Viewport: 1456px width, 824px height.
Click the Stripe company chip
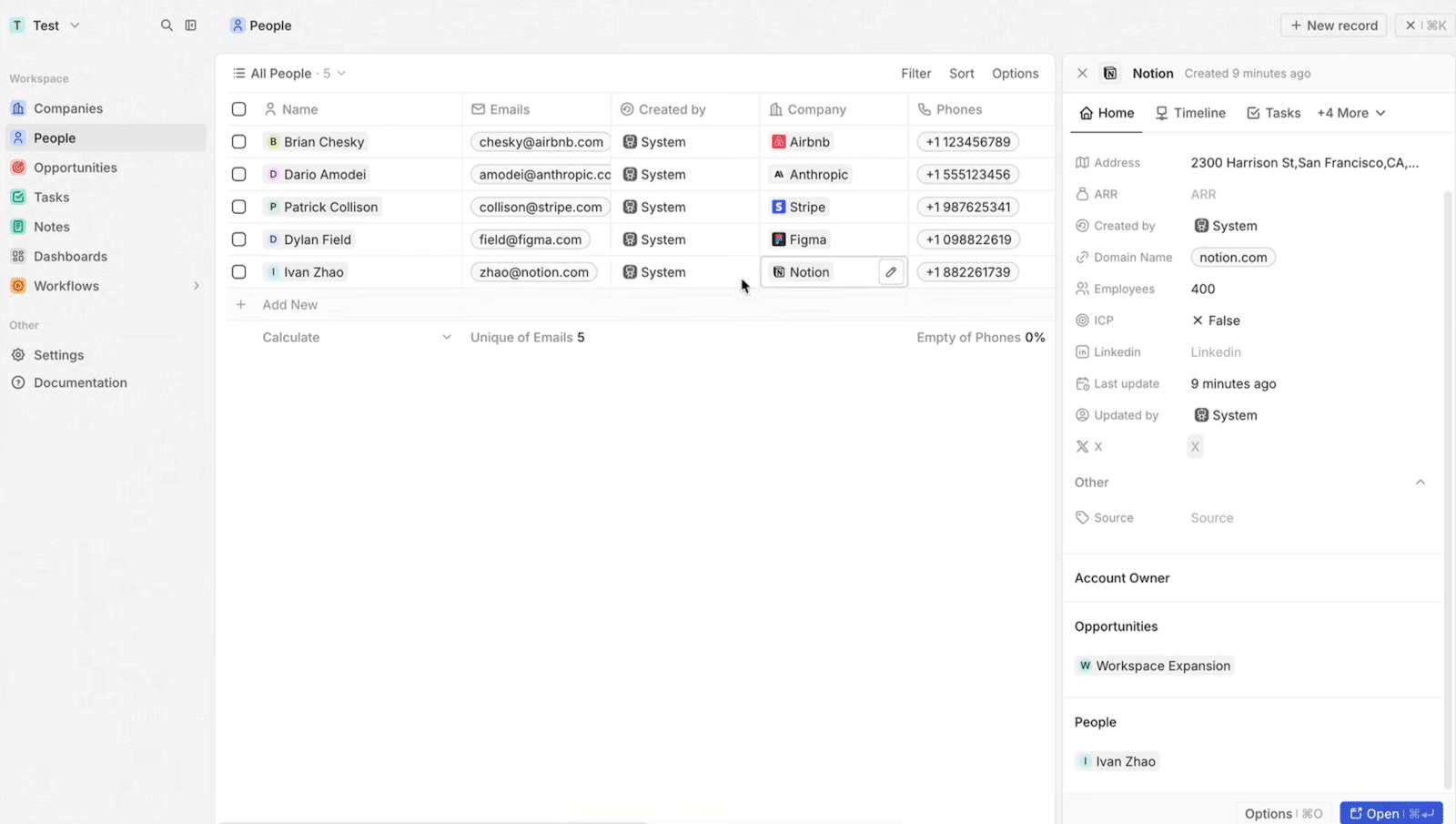point(799,207)
